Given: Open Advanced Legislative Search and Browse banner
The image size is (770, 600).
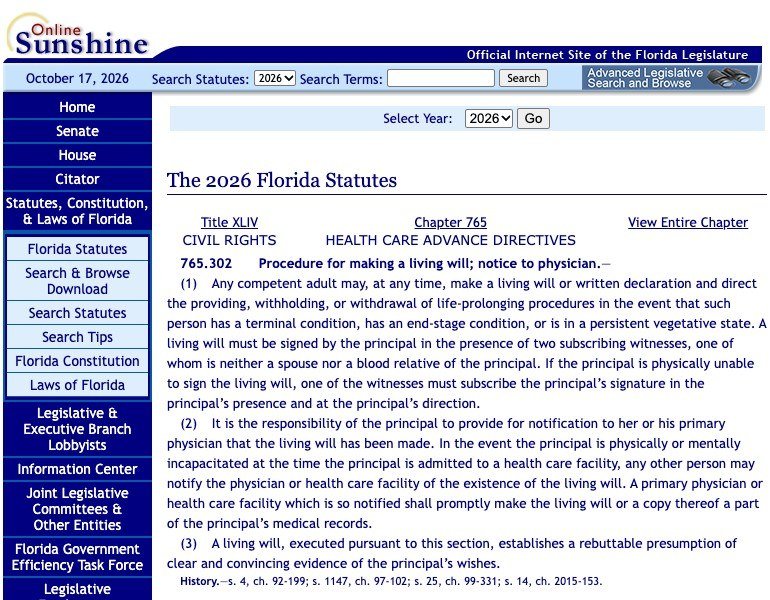Looking at the screenshot, I should click(670, 78).
